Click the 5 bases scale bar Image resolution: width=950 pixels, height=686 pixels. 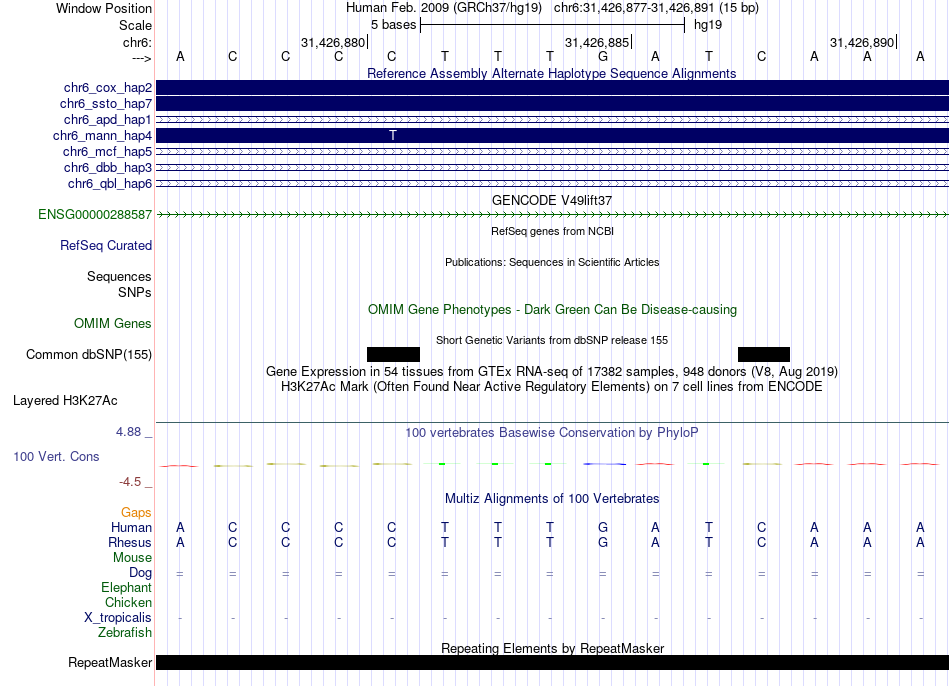click(x=552, y=25)
